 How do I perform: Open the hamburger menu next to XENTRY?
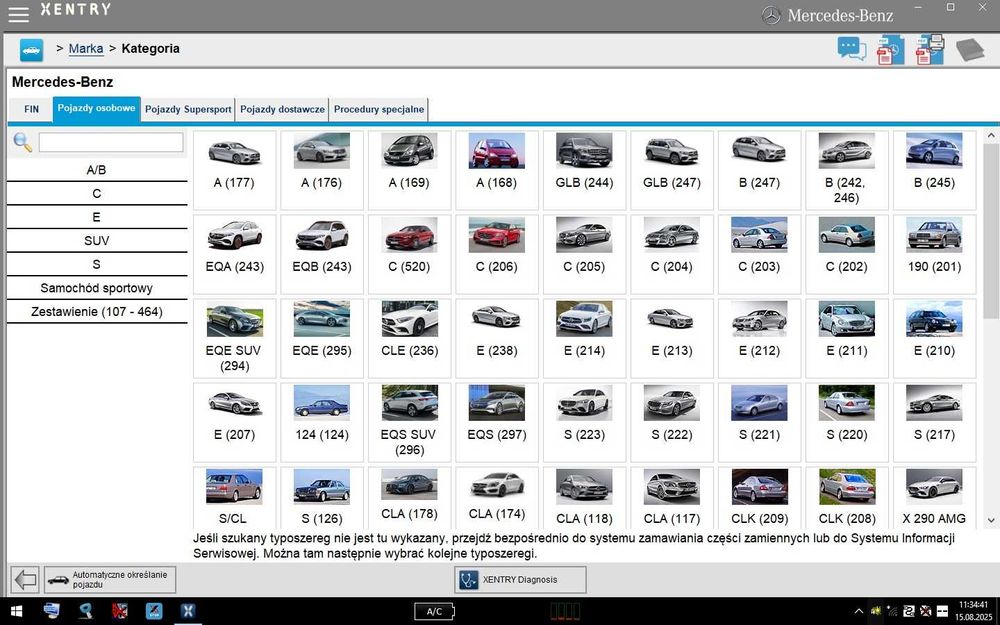point(18,14)
